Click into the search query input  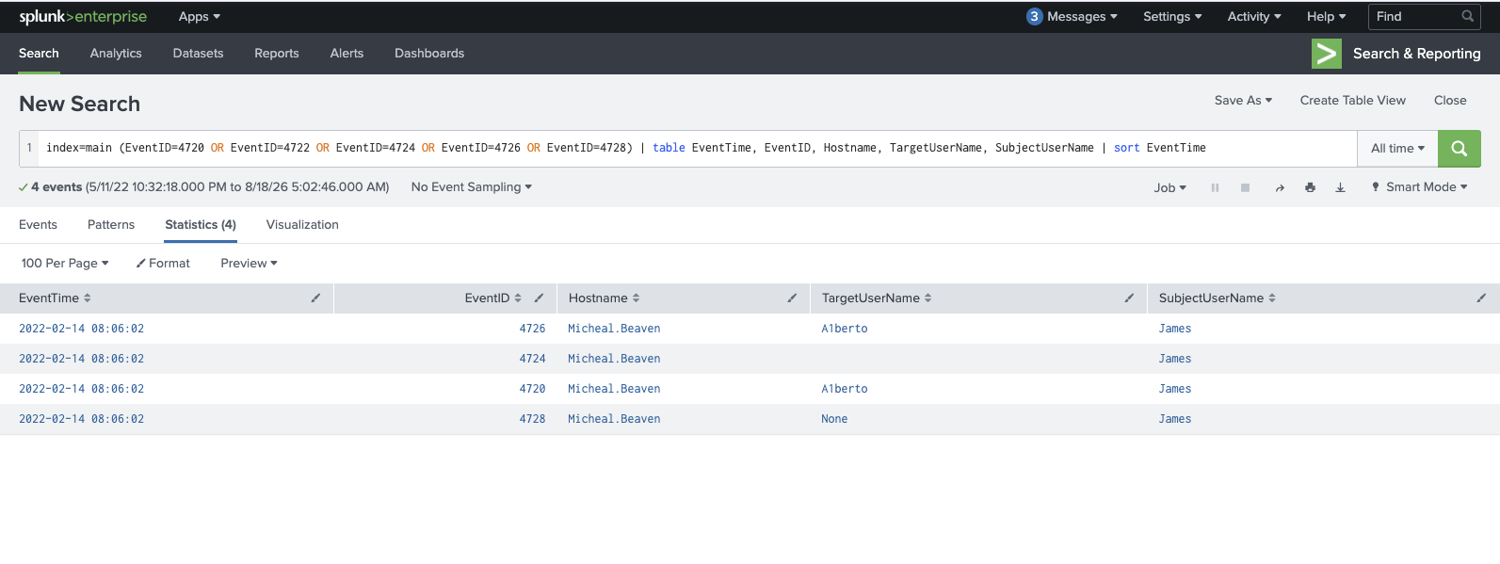[696, 148]
